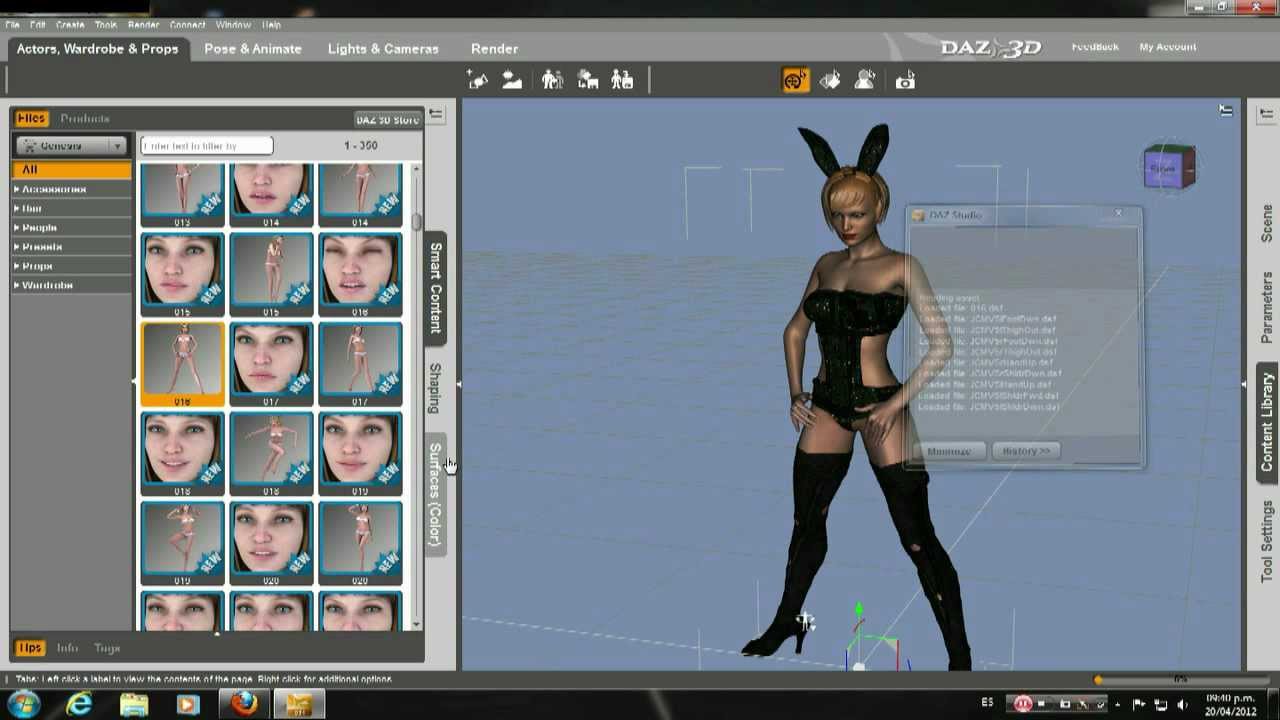This screenshot has height=720, width=1280.
Task: Open Windows Media Player on taskbar
Action: click(x=188, y=704)
